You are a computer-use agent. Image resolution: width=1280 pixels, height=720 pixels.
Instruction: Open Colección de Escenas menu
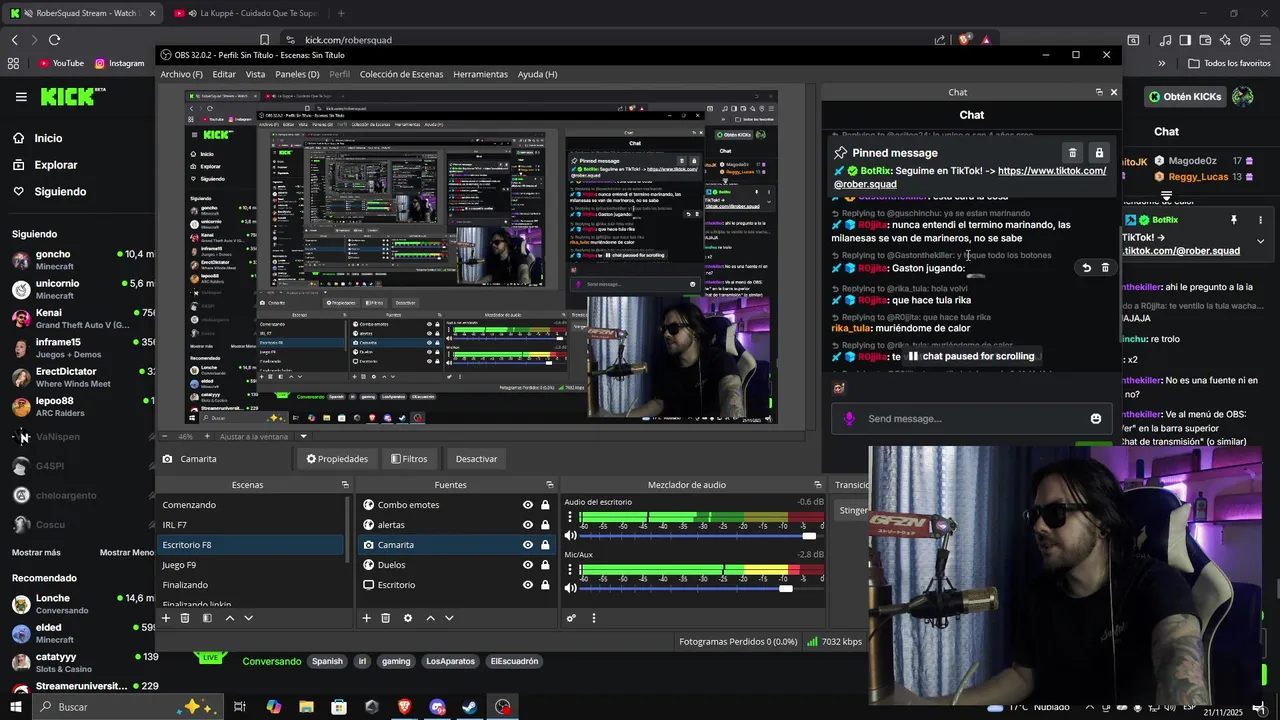(x=401, y=74)
